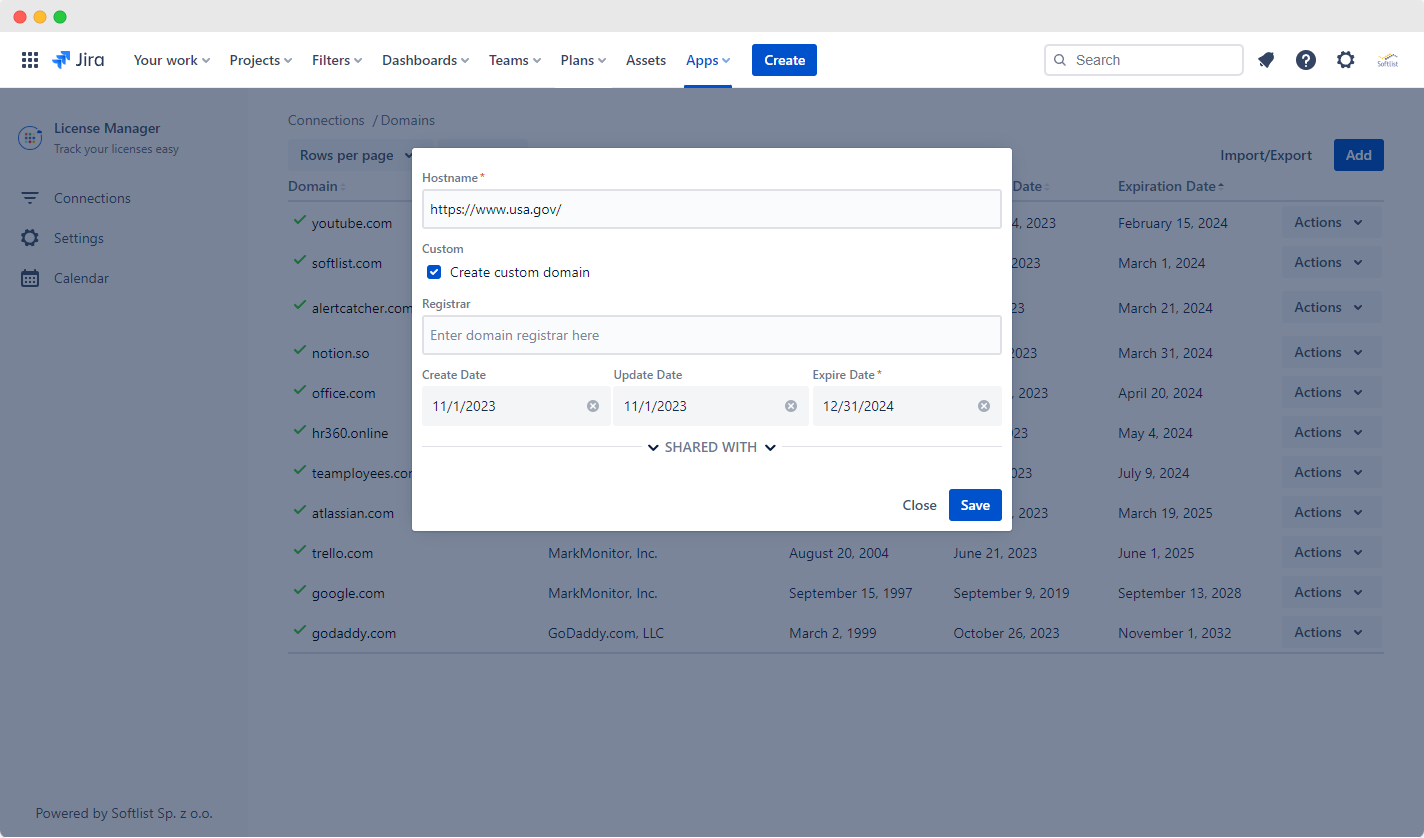Click the Hostname input field
This screenshot has height=838, width=1424.
tap(711, 209)
